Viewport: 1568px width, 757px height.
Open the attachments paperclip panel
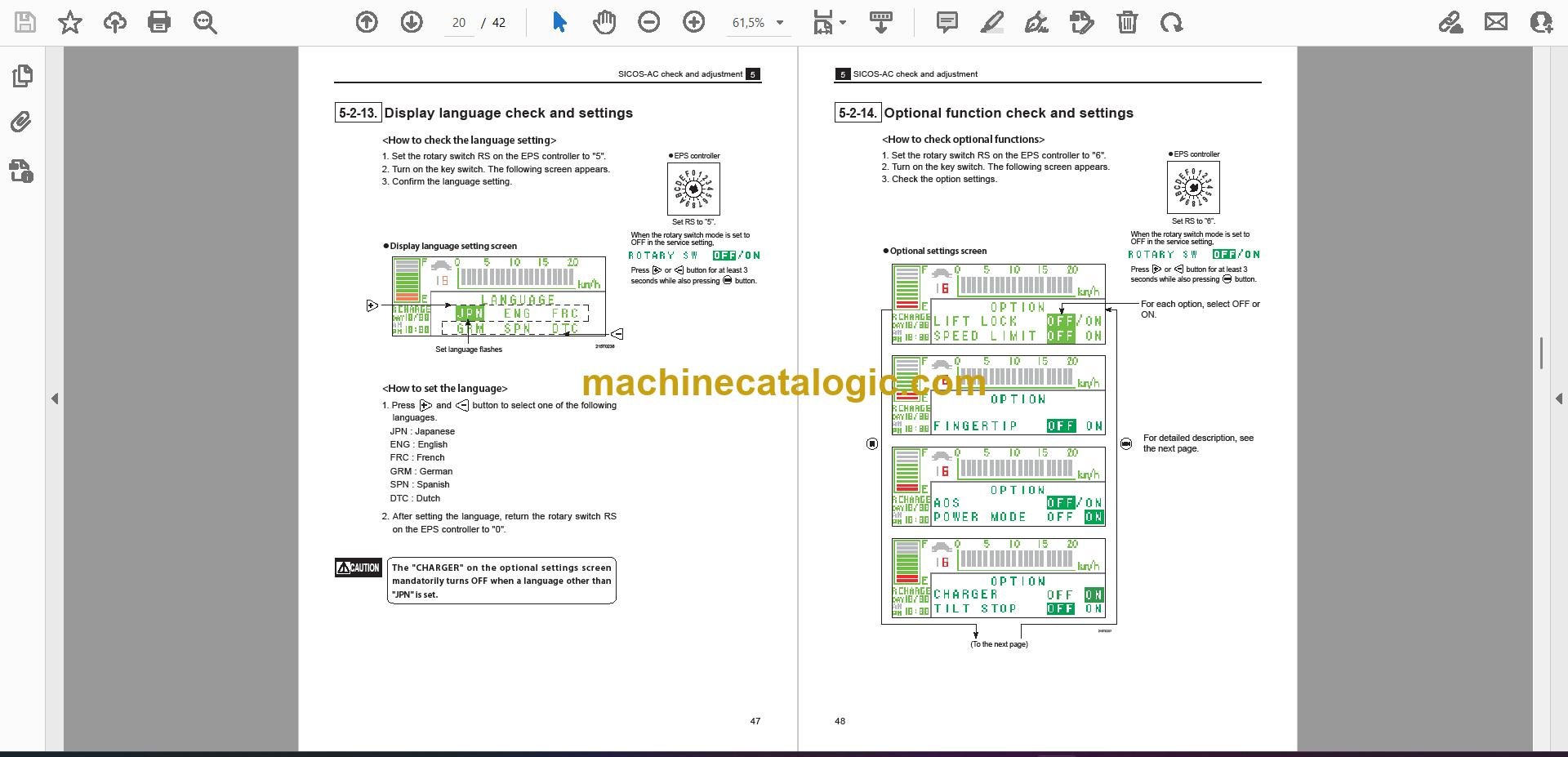tap(21, 122)
